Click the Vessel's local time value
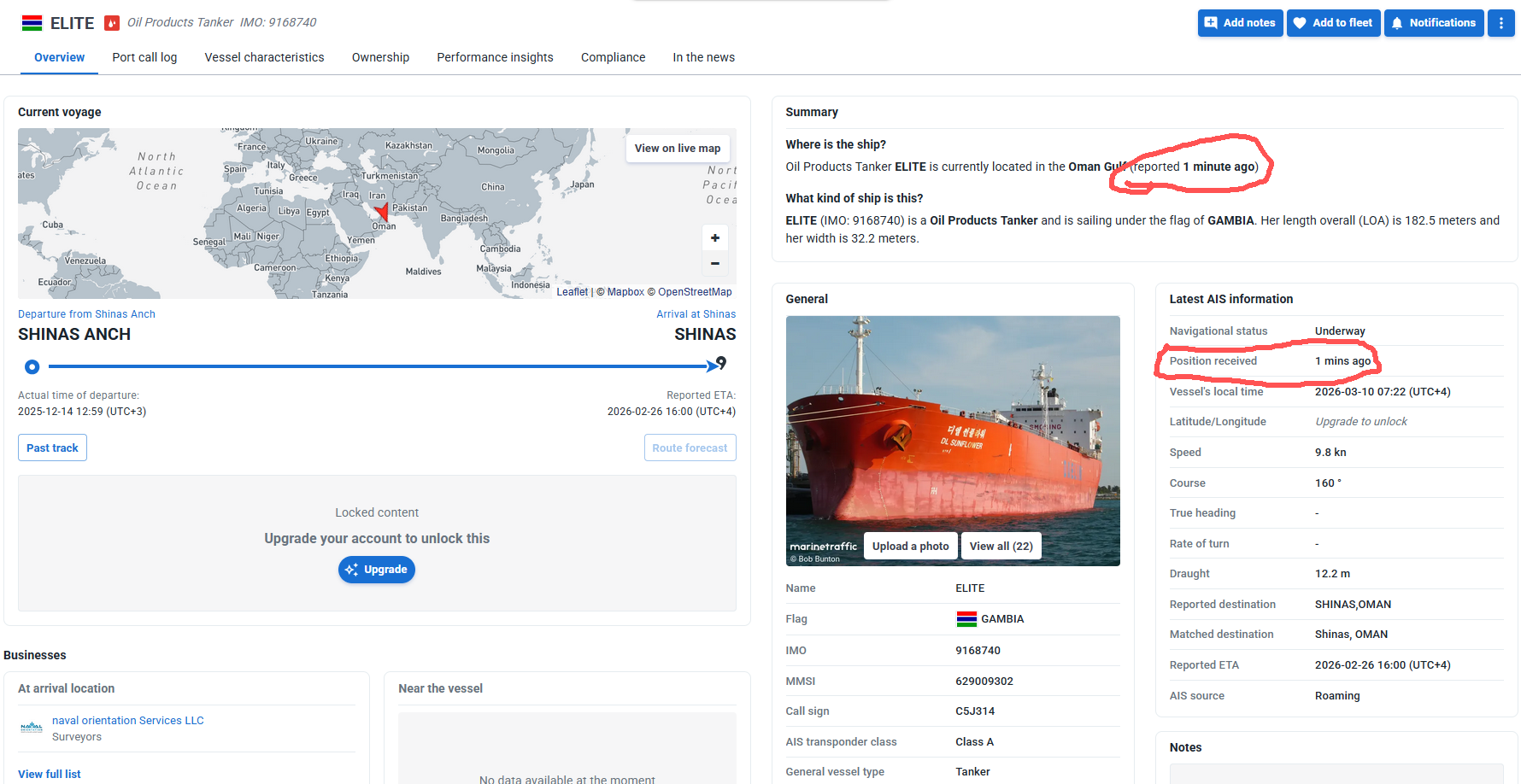Viewport: 1521px width, 784px height. coord(1383,392)
